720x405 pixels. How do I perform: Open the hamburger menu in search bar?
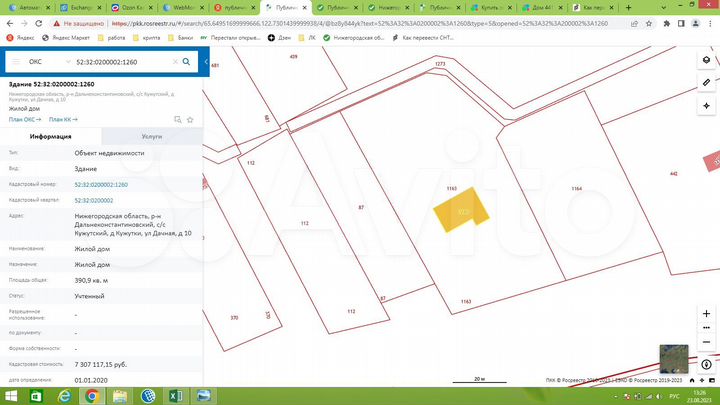(15, 62)
